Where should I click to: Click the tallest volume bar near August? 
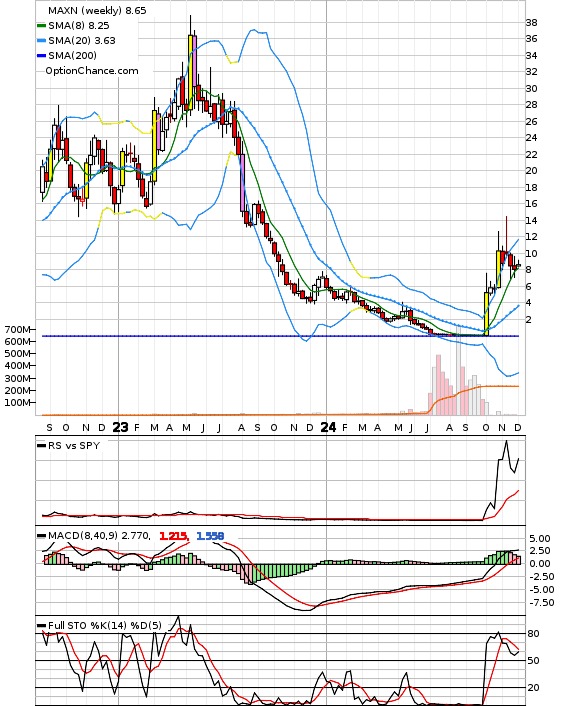(458, 377)
